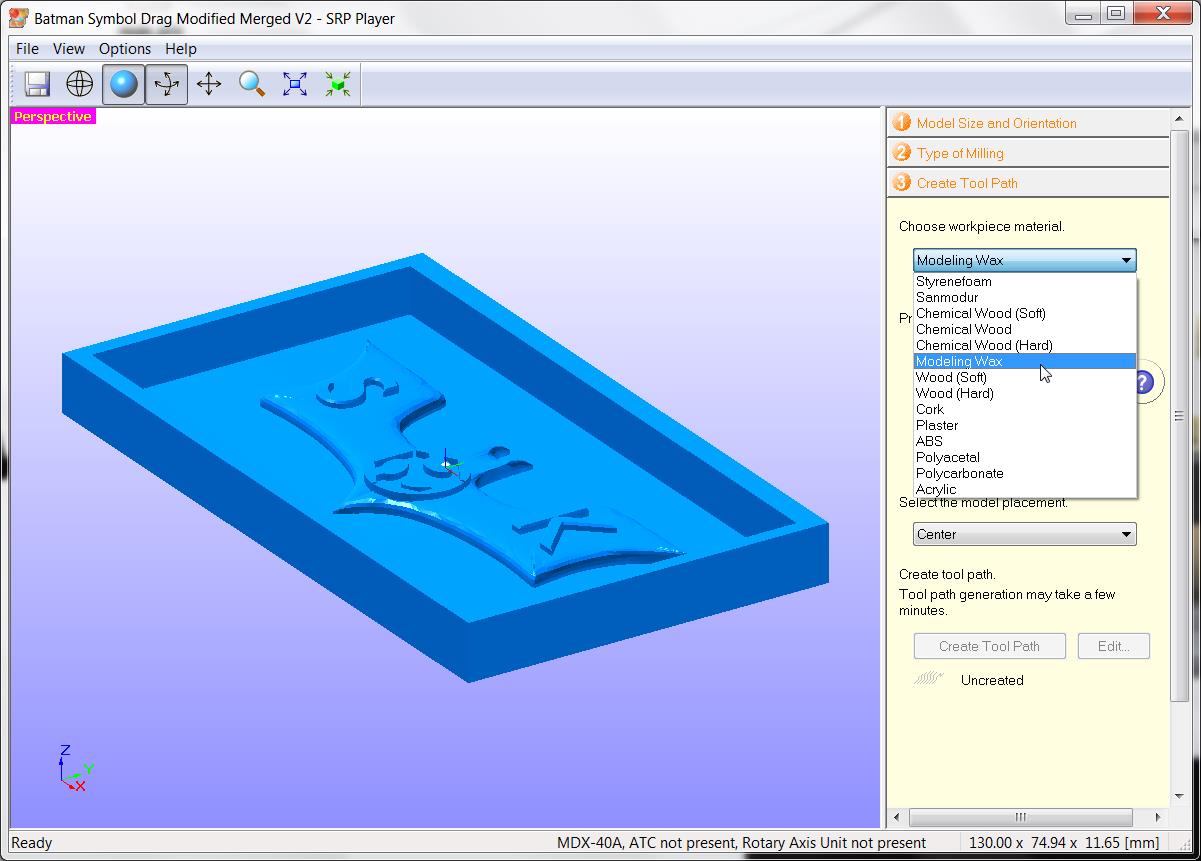Click the SRP Player title bar icon

coord(18,18)
